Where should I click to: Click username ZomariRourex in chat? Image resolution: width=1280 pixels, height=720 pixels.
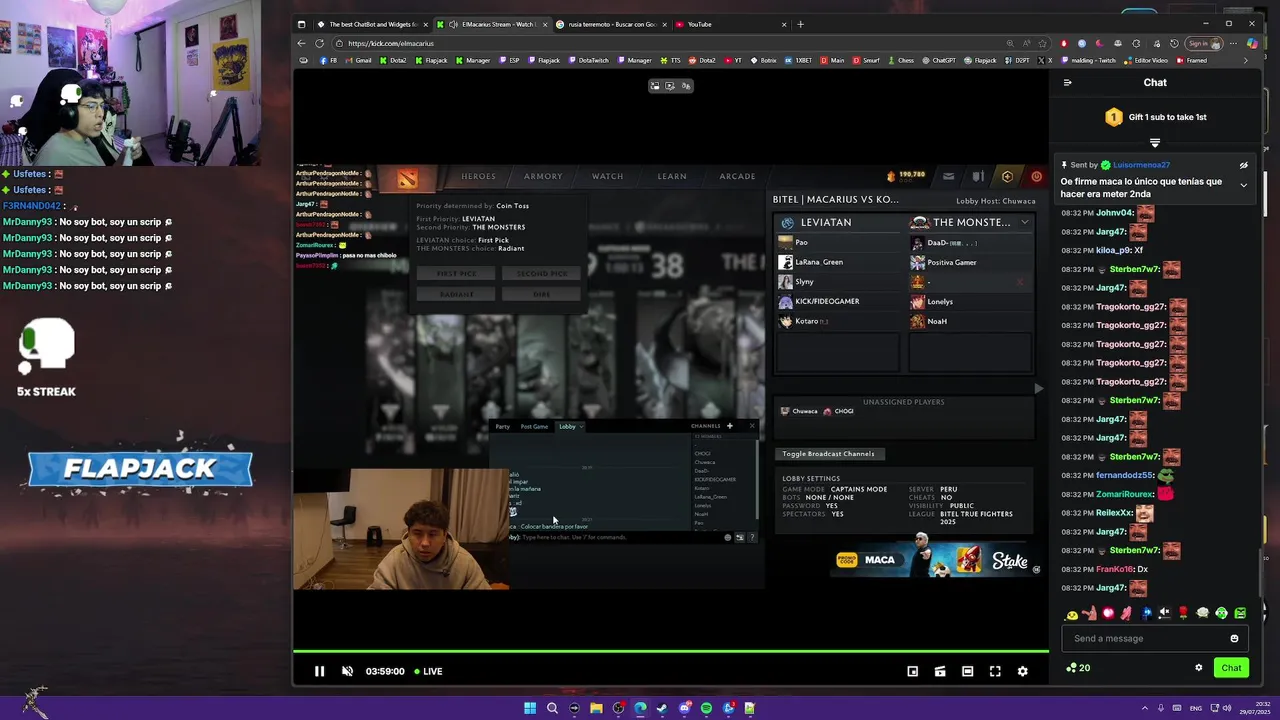click(x=1124, y=494)
